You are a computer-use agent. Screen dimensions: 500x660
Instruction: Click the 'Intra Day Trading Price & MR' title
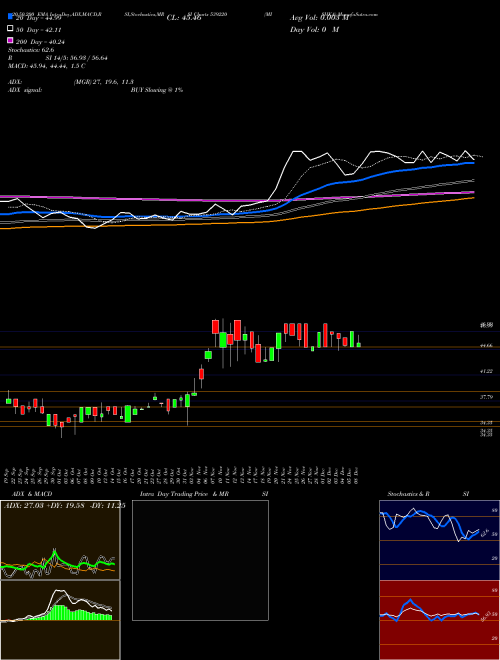pyautogui.click(x=184, y=494)
